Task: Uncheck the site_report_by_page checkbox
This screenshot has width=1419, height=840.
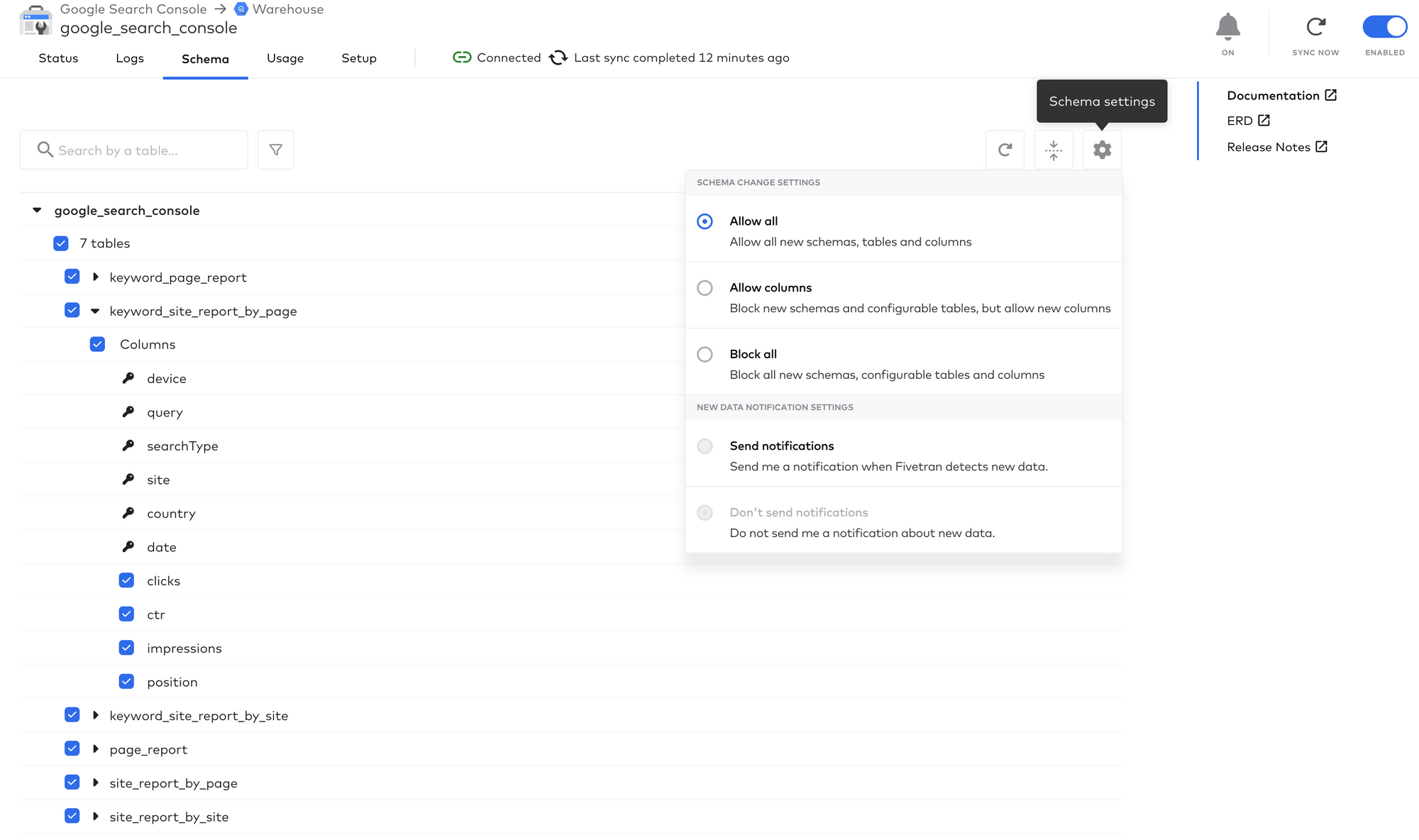Action: [x=72, y=783]
